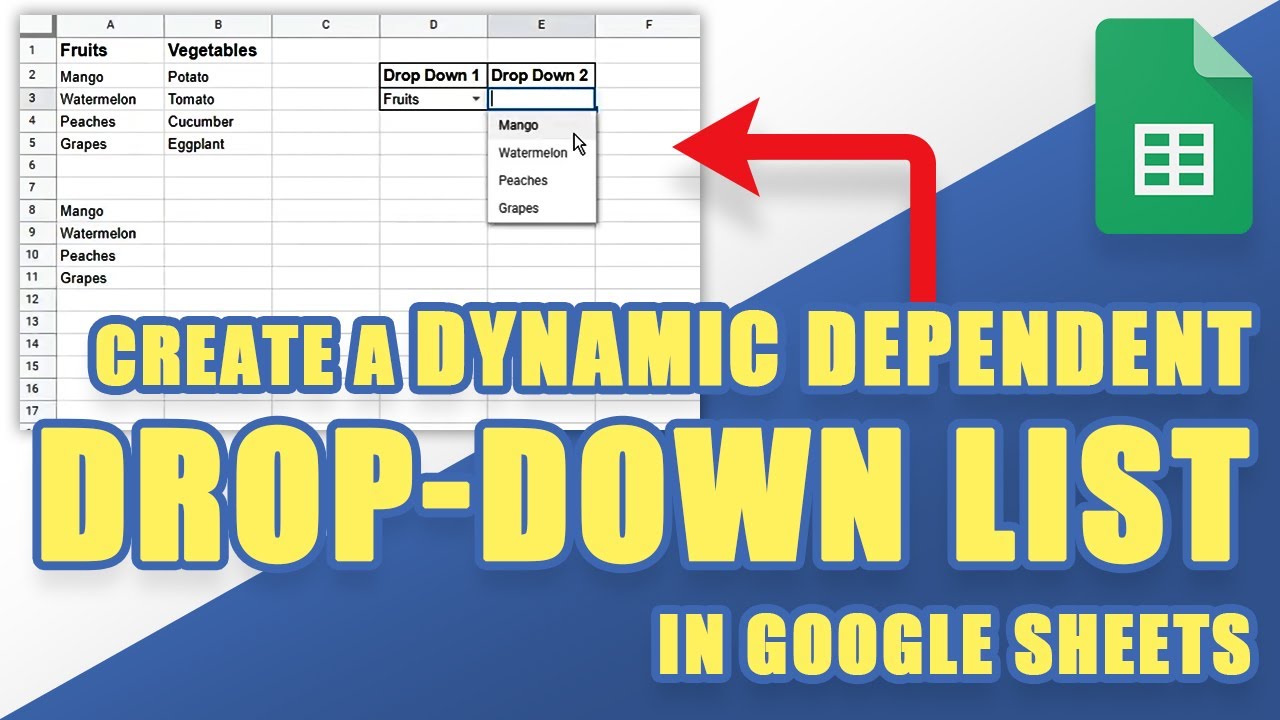Image resolution: width=1280 pixels, height=720 pixels.
Task: Select the Grapes cell in row 5
Action: tap(110, 144)
